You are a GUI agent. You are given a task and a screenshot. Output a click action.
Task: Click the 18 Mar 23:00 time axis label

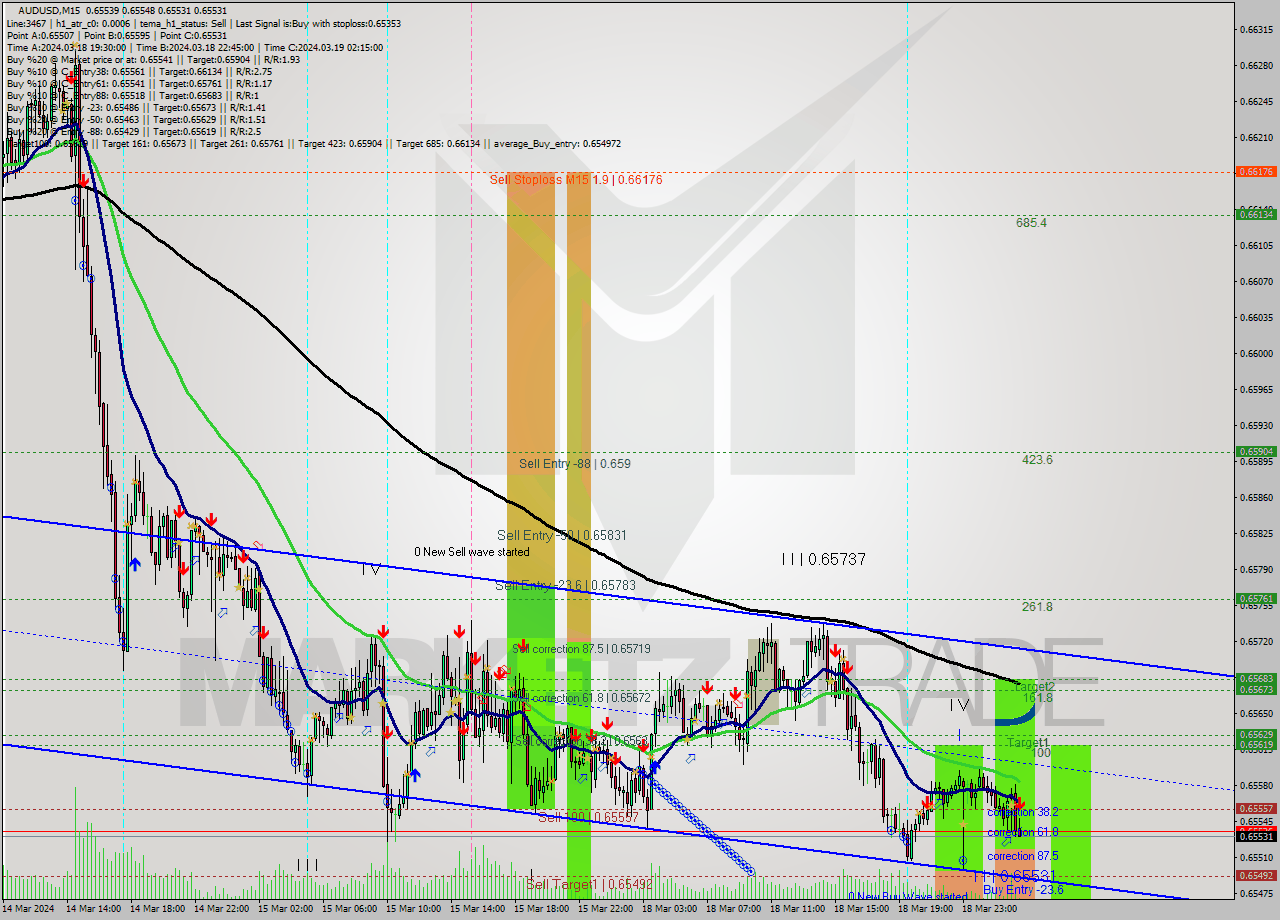click(x=989, y=908)
